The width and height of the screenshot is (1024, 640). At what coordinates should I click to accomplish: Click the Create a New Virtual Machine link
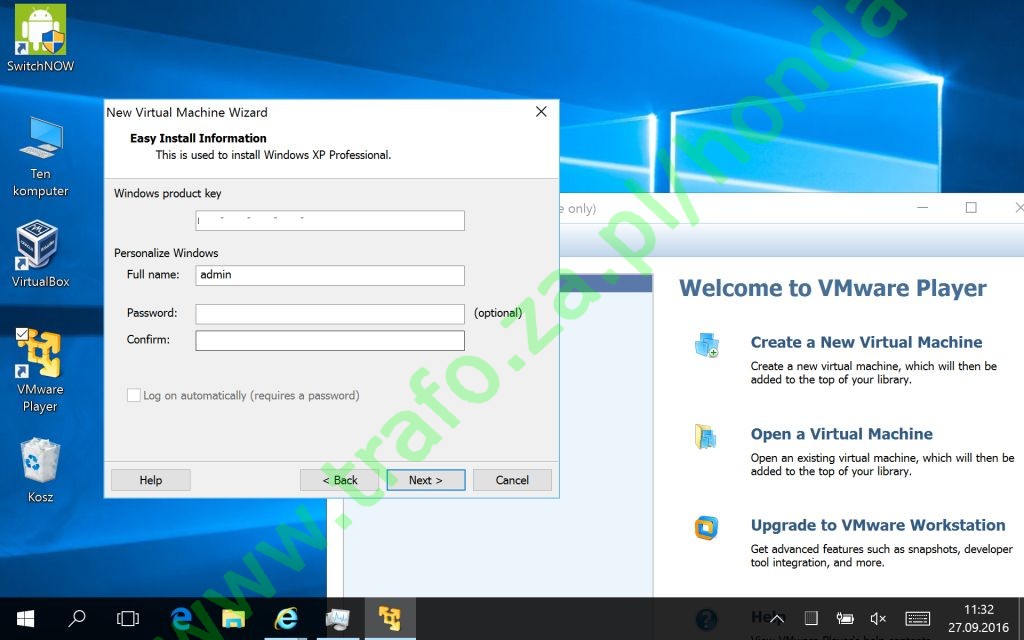point(866,342)
